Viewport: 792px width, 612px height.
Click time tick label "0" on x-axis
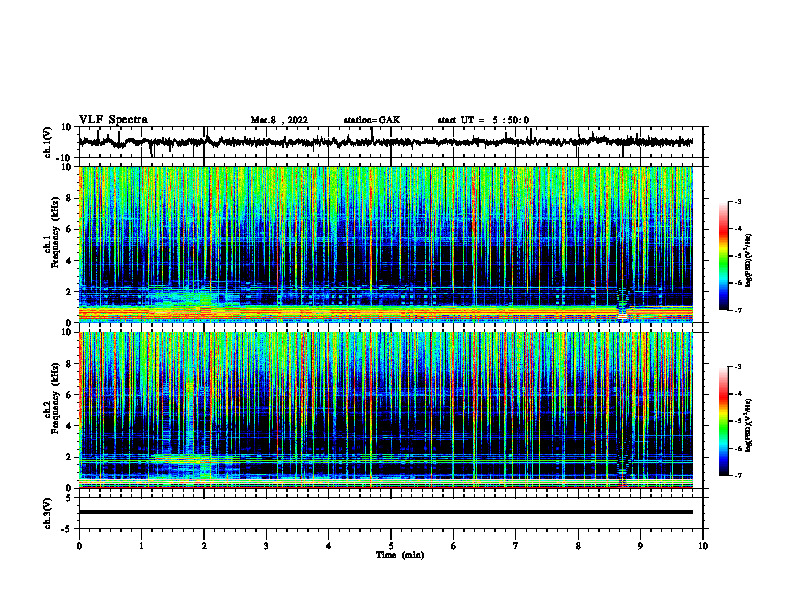coord(79,546)
